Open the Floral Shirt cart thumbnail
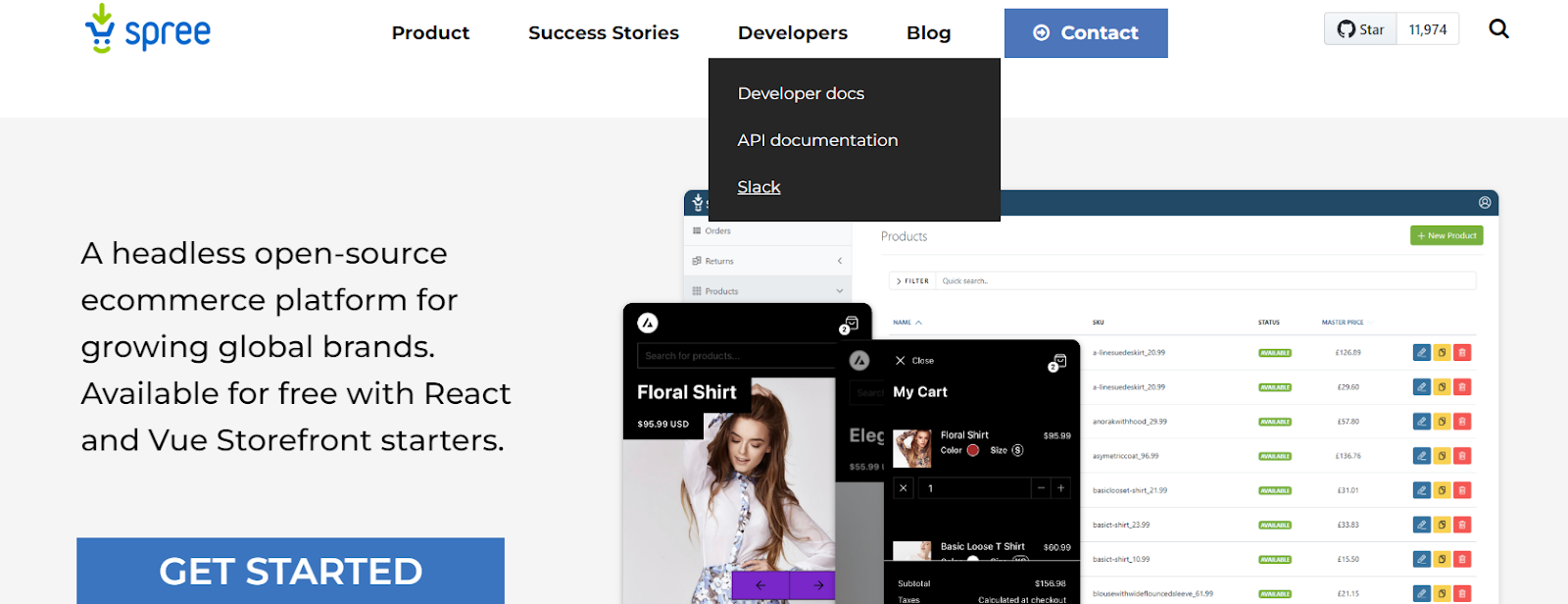The image size is (1568, 604). (x=912, y=448)
